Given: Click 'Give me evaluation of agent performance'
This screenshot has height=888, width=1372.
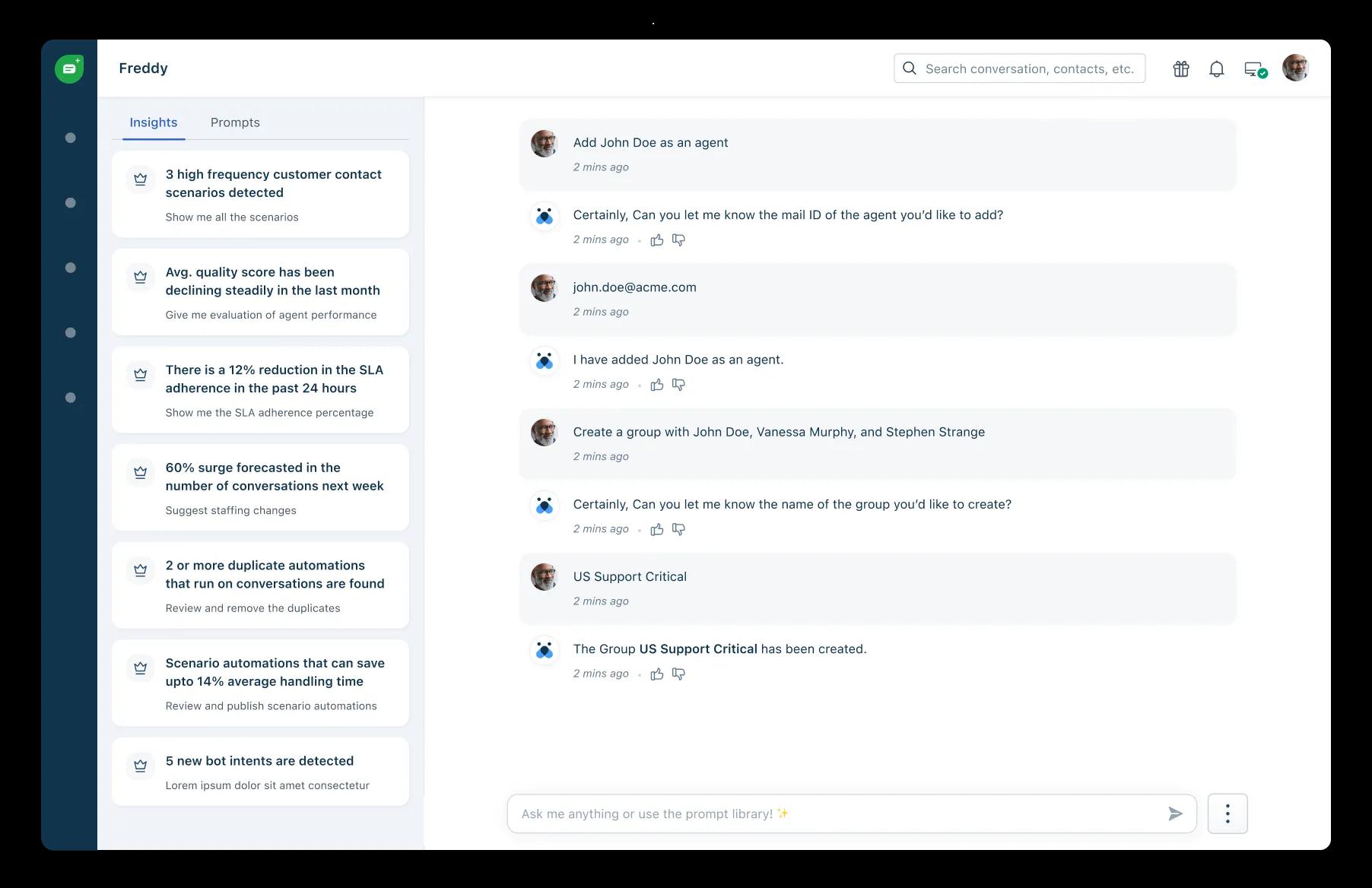Looking at the screenshot, I should coord(271,315).
